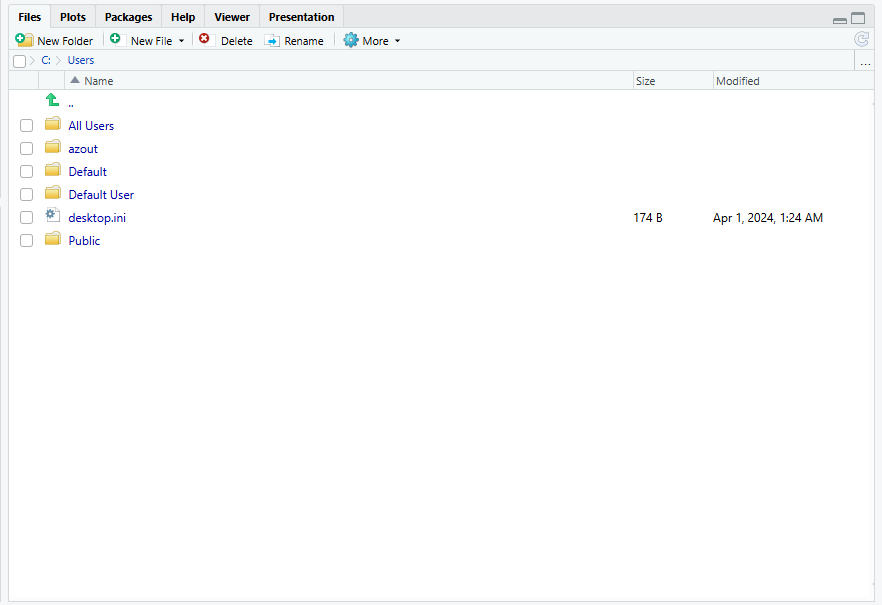
Task: Open the New File dropdown arrow
Action: click(181, 41)
